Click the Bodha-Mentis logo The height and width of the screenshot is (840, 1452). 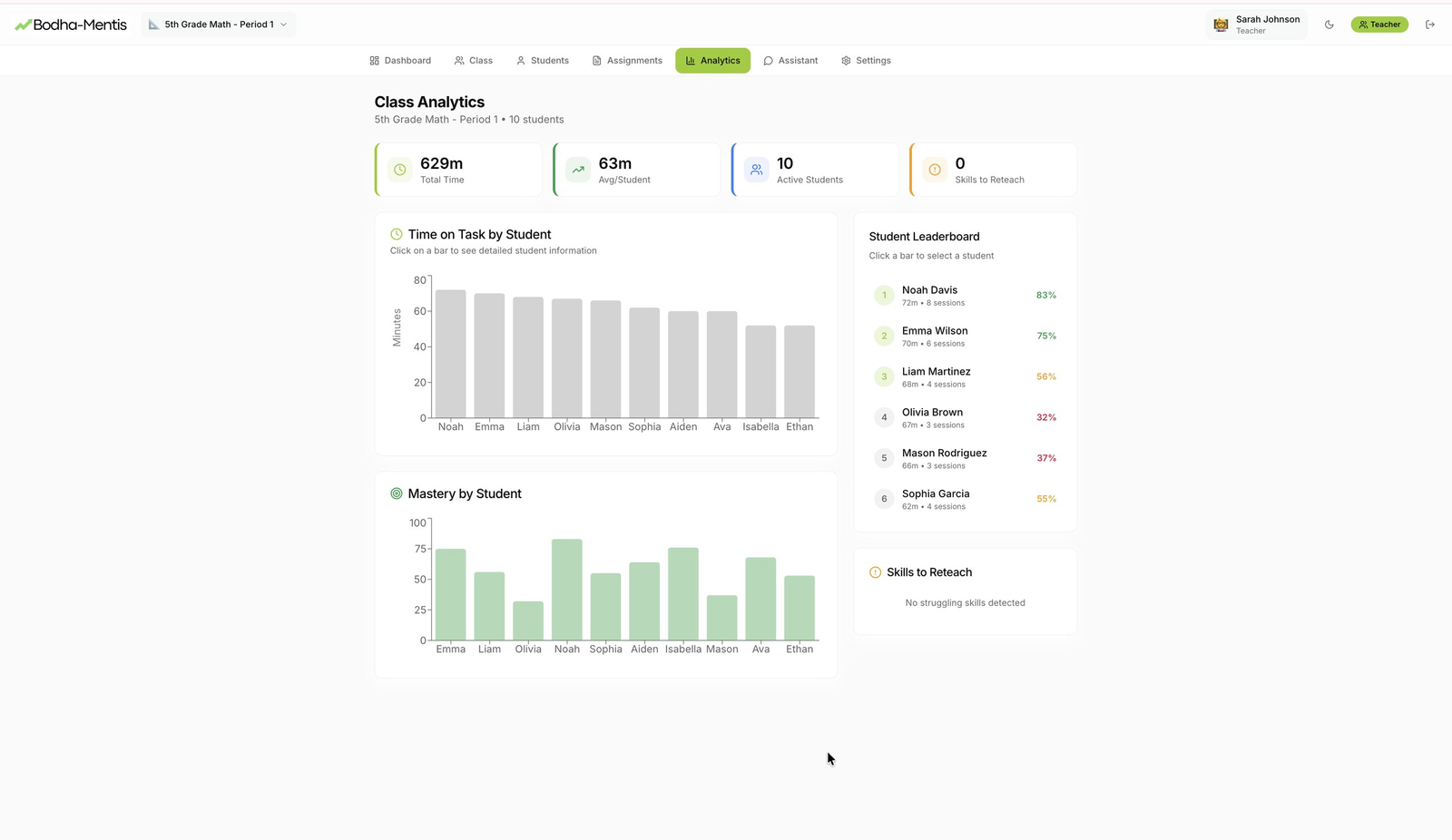pos(71,24)
